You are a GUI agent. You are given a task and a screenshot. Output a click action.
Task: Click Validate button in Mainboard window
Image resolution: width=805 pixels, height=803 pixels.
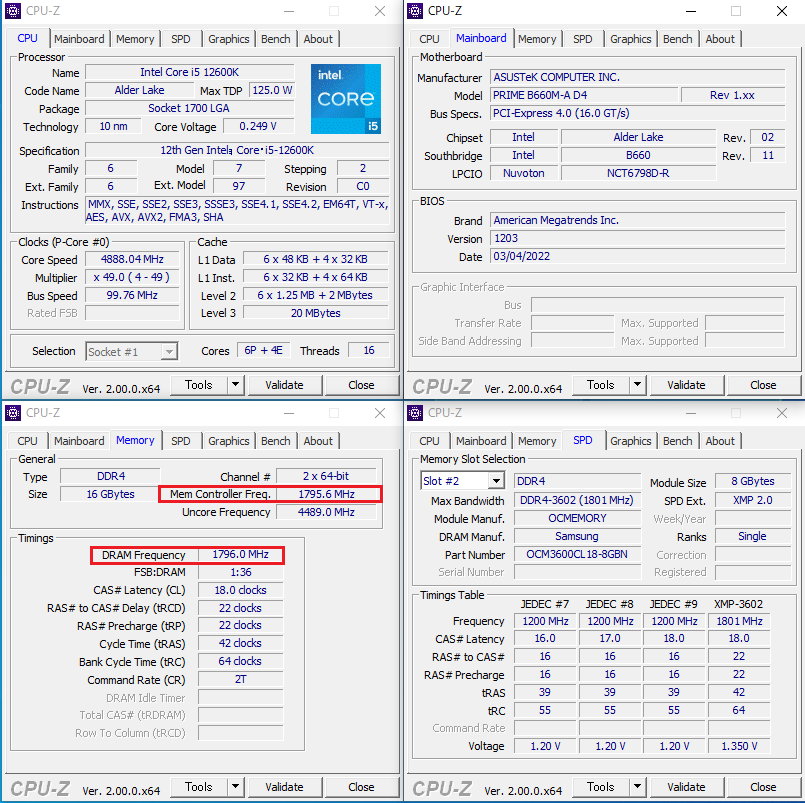(686, 385)
